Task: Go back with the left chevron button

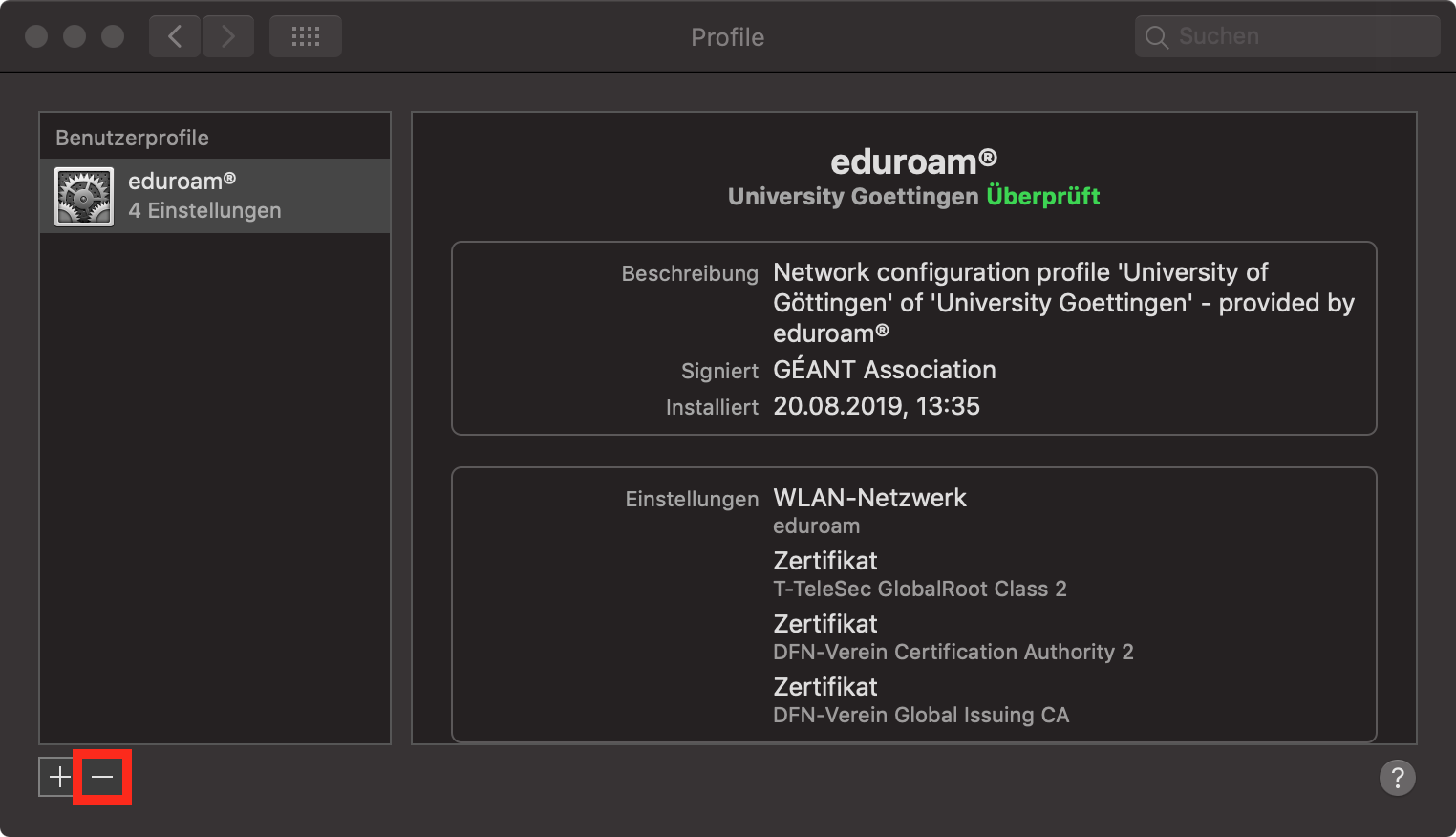Action: [175, 36]
